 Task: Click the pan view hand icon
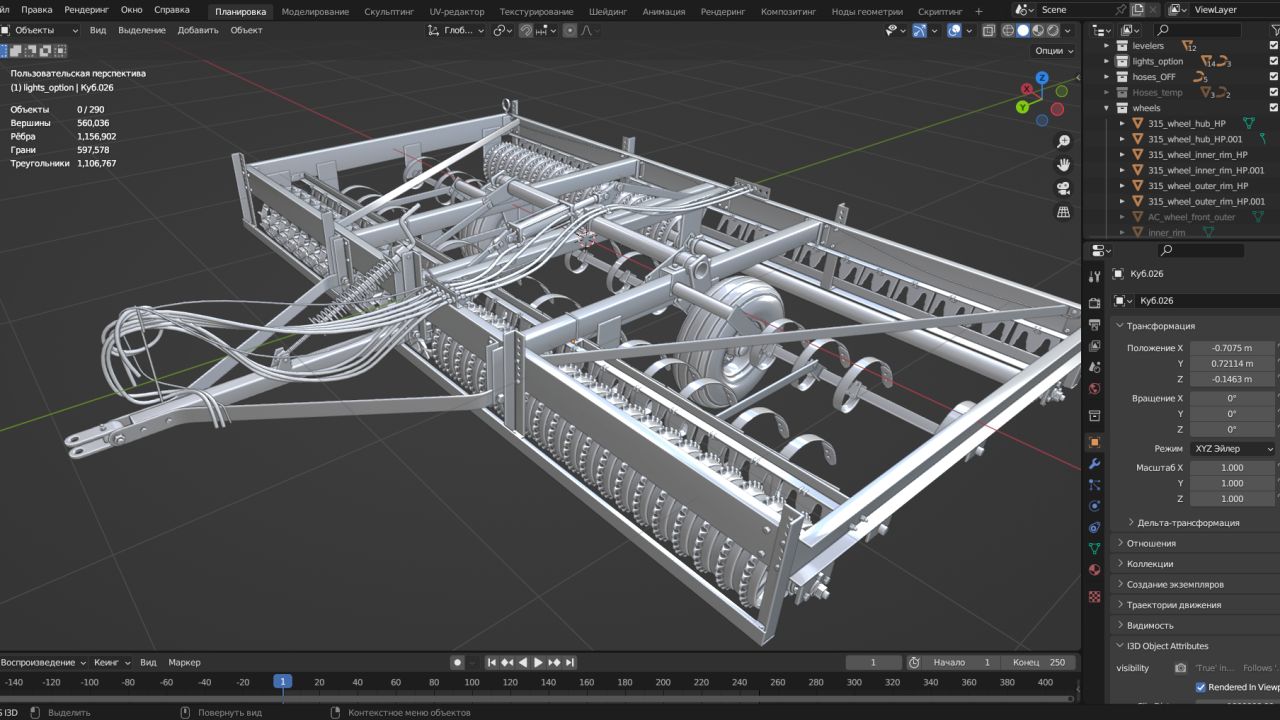[1064, 165]
